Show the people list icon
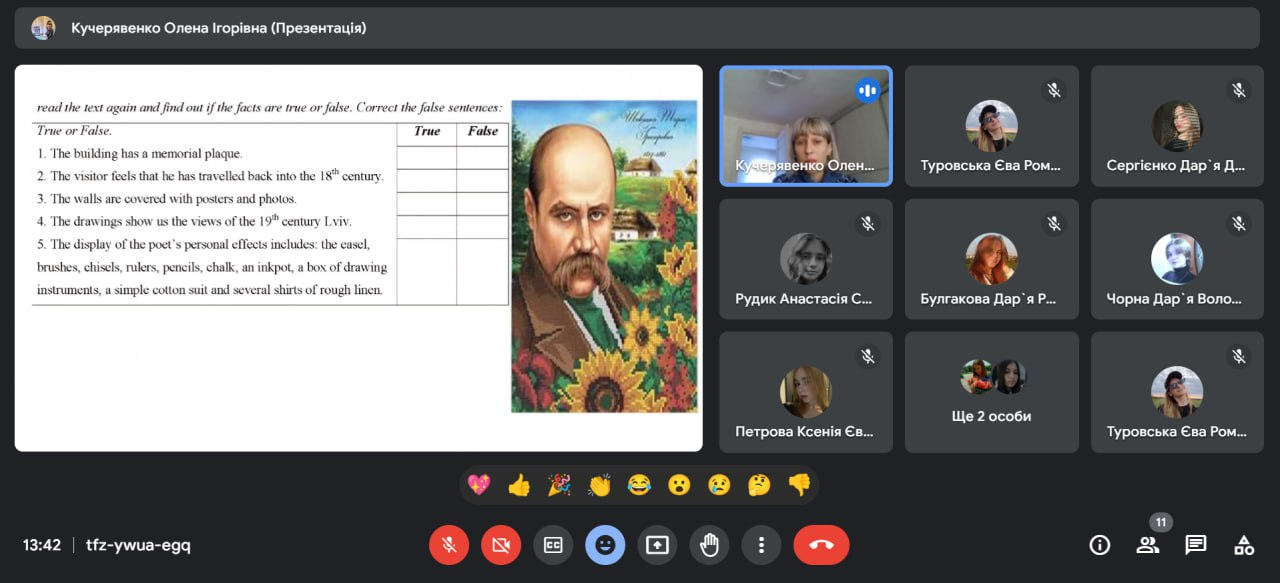Image resolution: width=1280 pixels, height=583 pixels. (x=1148, y=545)
